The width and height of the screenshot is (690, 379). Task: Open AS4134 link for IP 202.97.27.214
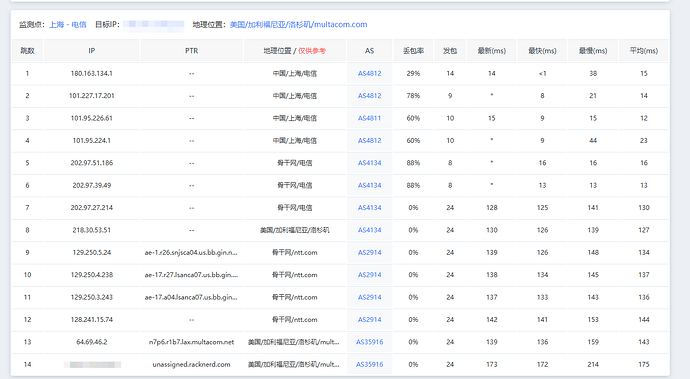coord(370,207)
